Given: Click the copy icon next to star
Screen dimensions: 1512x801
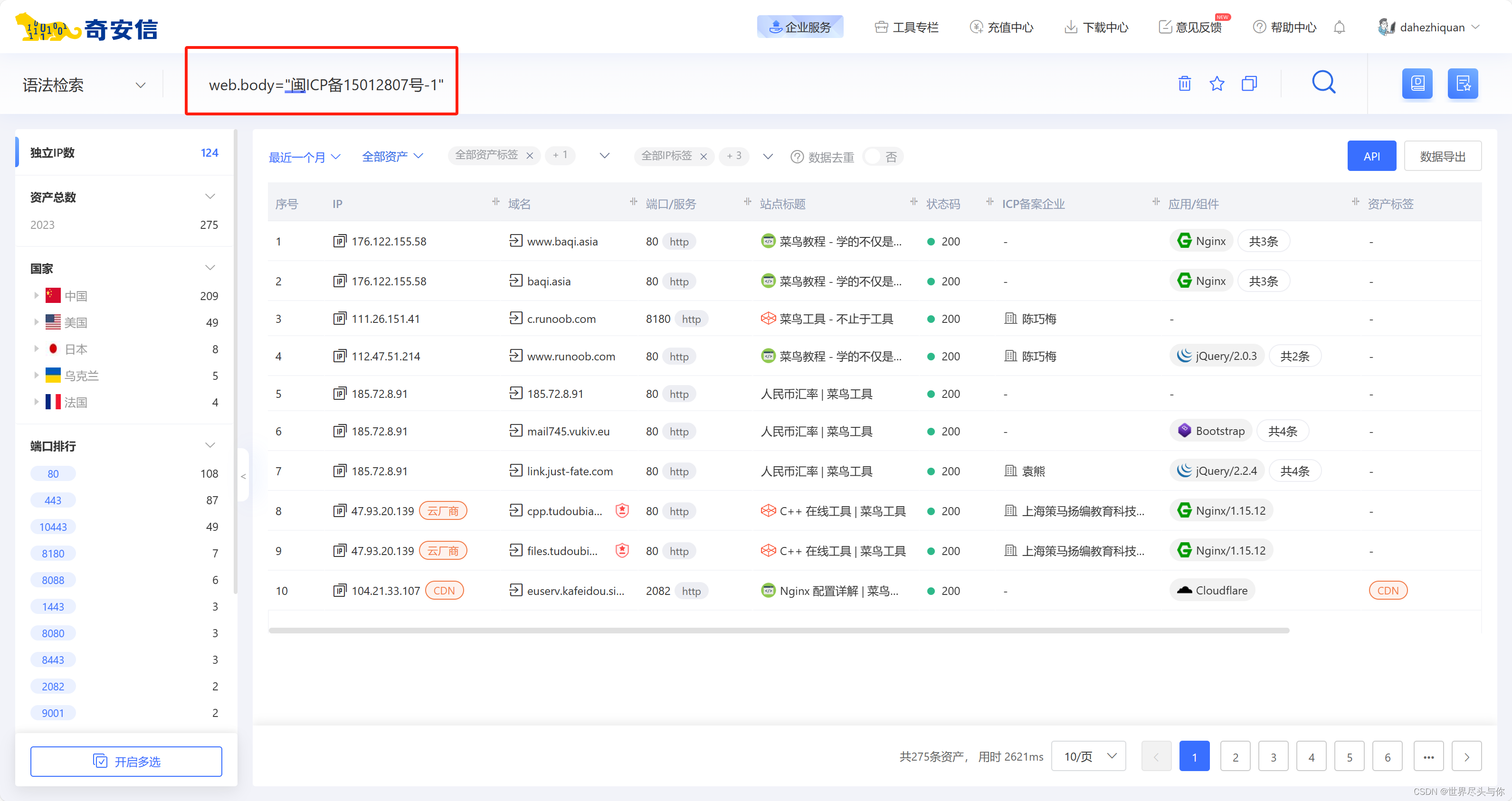Looking at the screenshot, I should pyautogui.click(x=1249, y=84).
